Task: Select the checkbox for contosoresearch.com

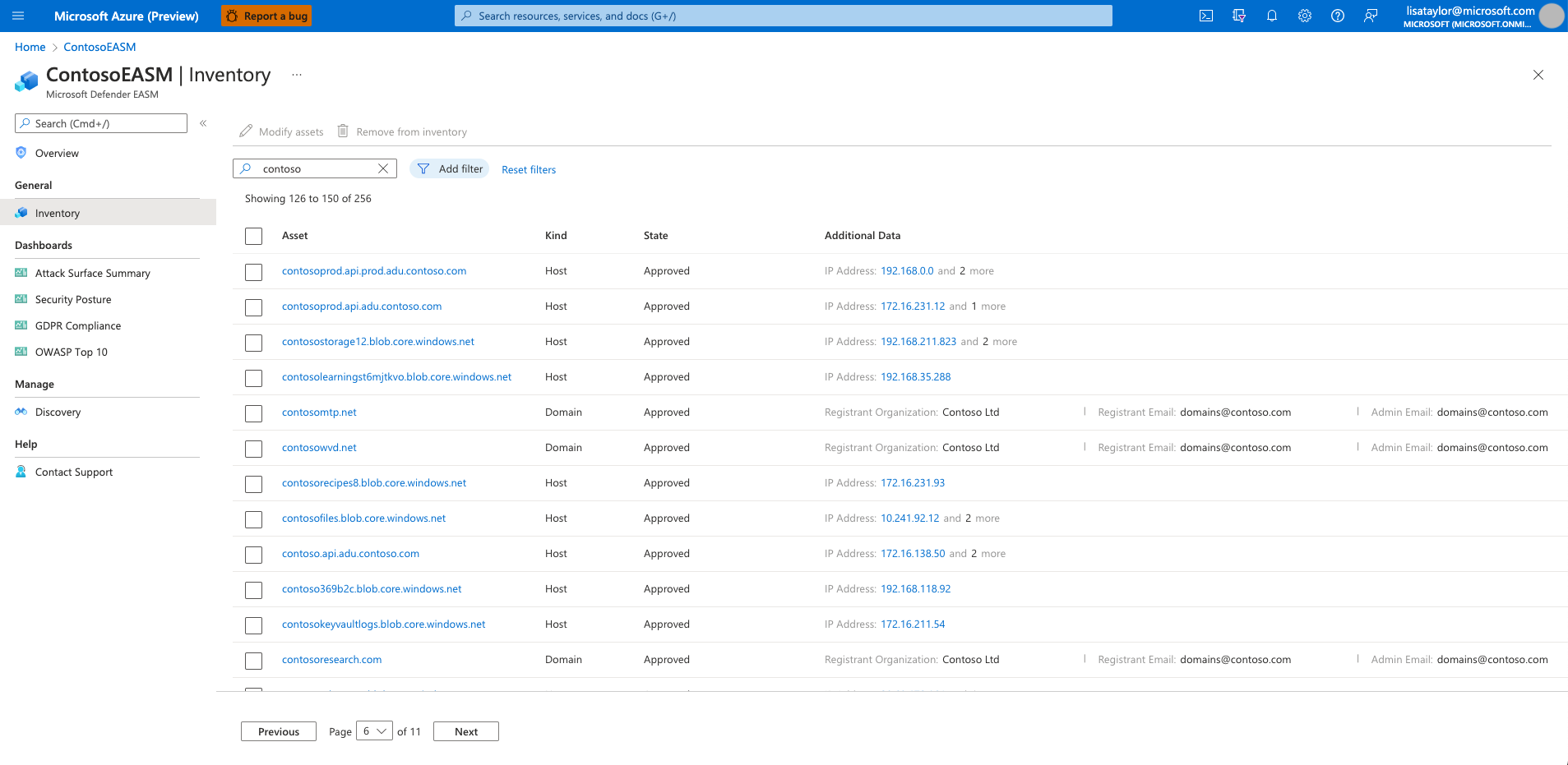Action: click(x=253, y=660)
